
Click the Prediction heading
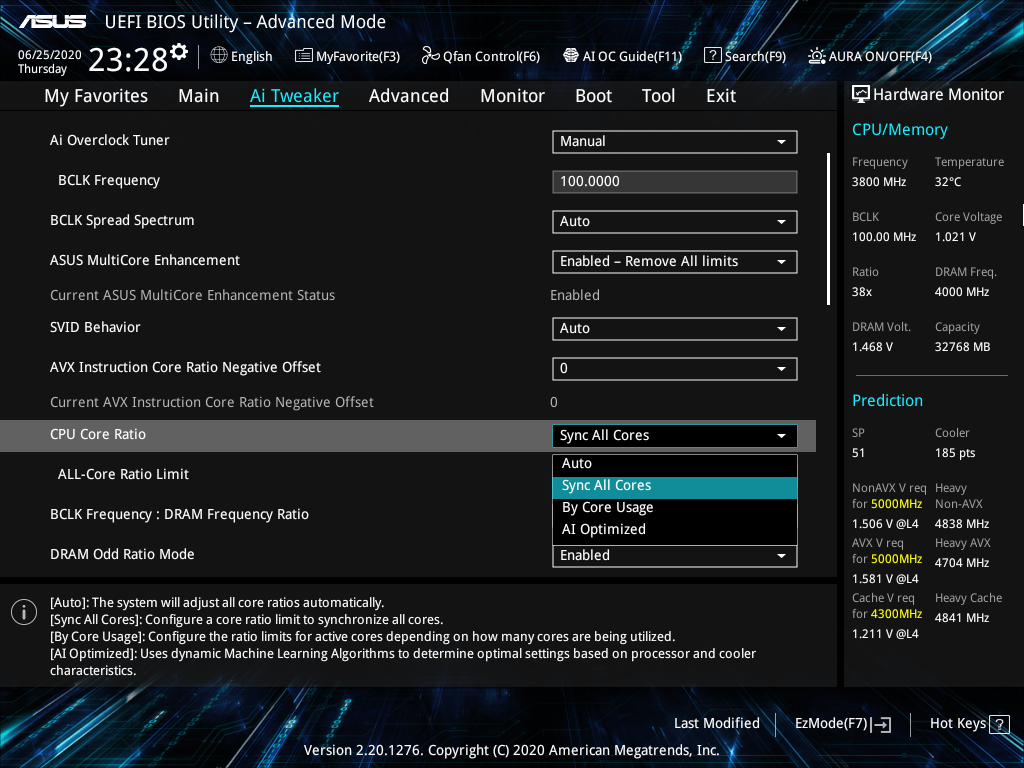(x=887, y=400)
